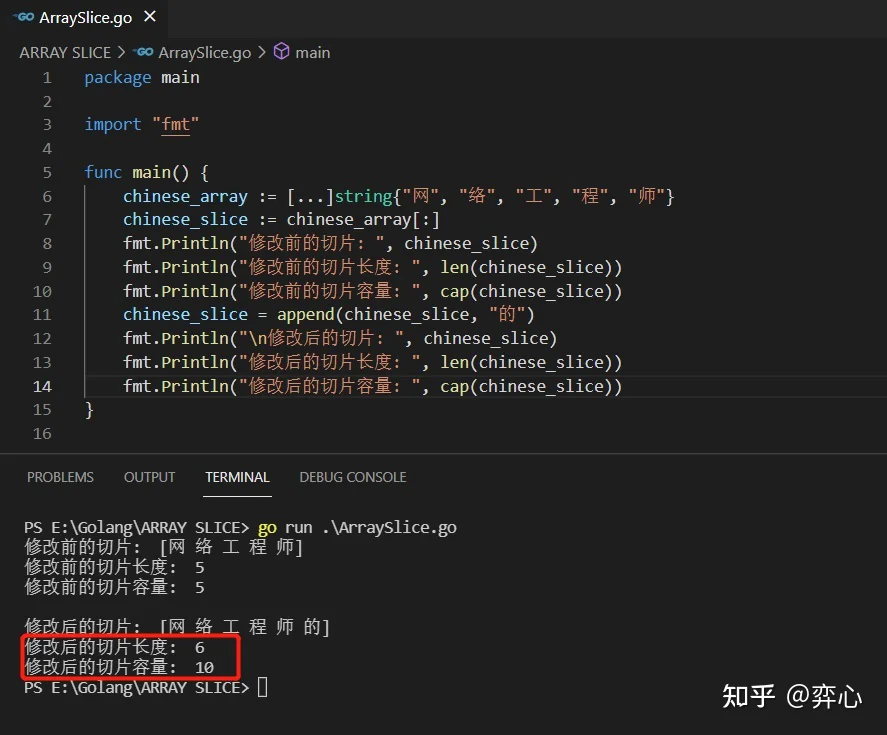
Task: Click 'len' call on line 13
Action: (x=454, y=362)
